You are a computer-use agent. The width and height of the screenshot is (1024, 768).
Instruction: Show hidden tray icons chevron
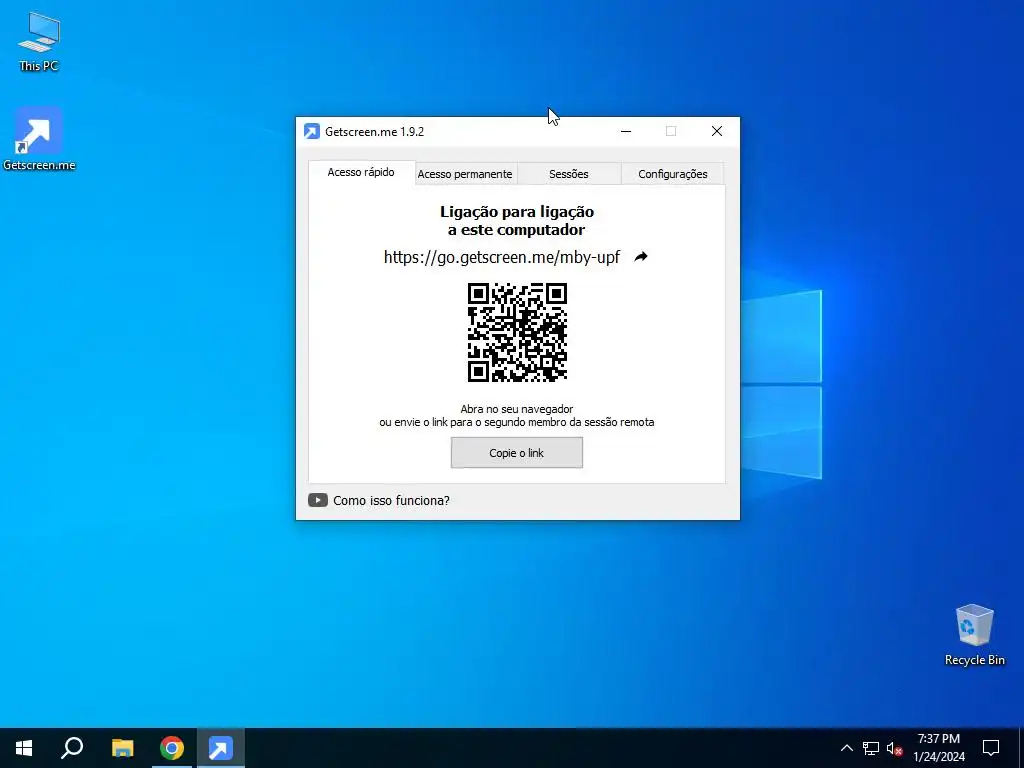pos(846,748)
